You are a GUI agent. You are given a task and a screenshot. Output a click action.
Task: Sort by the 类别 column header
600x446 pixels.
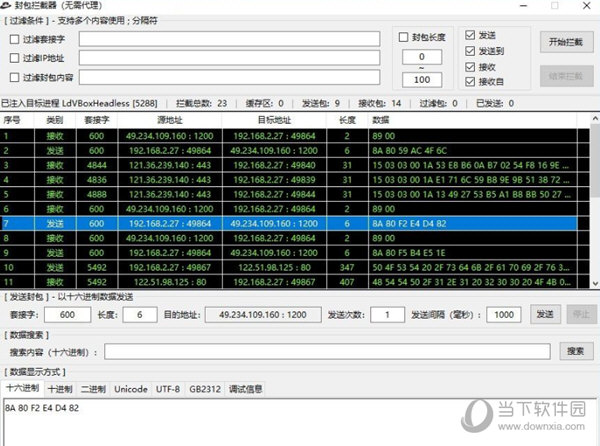(x=55, y=120)
